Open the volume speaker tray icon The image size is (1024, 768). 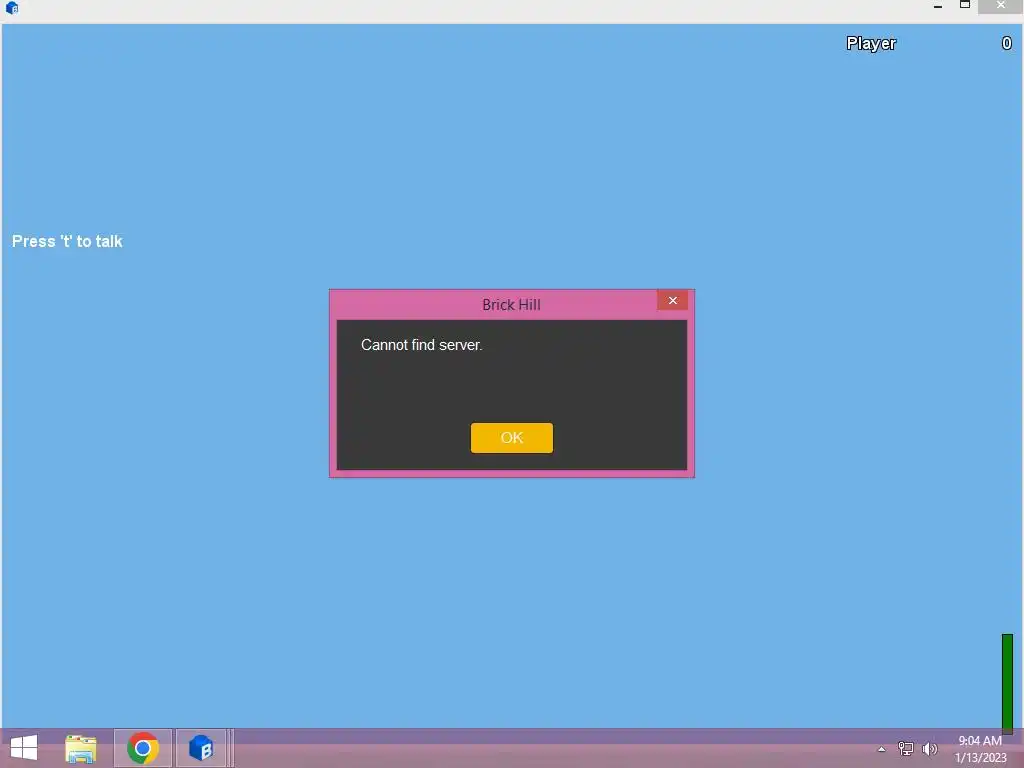[x=930, y=748]
